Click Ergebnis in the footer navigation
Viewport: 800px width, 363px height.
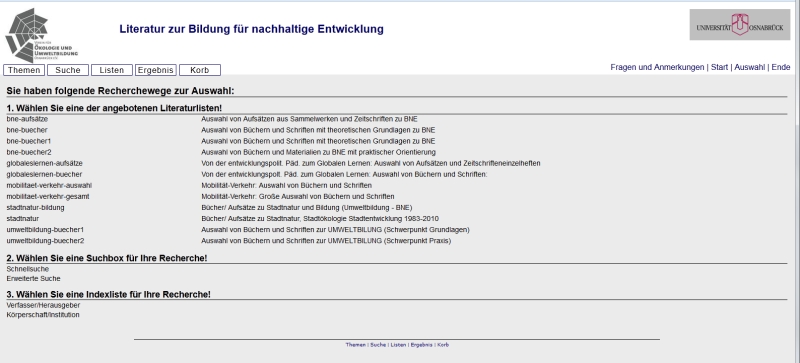tap(421, 345)
